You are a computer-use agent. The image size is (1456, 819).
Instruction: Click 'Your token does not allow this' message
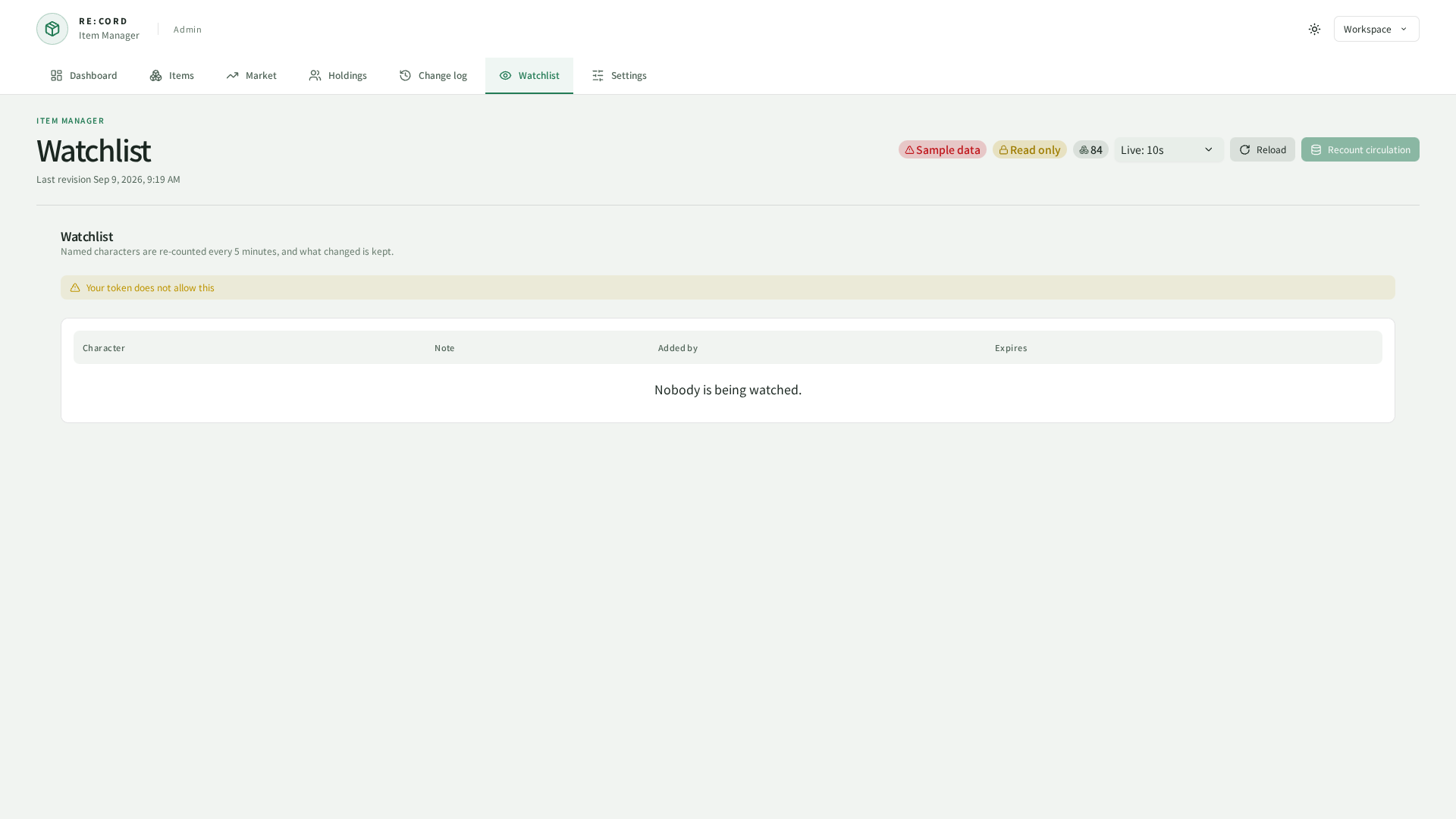click(x=150, y=287)
